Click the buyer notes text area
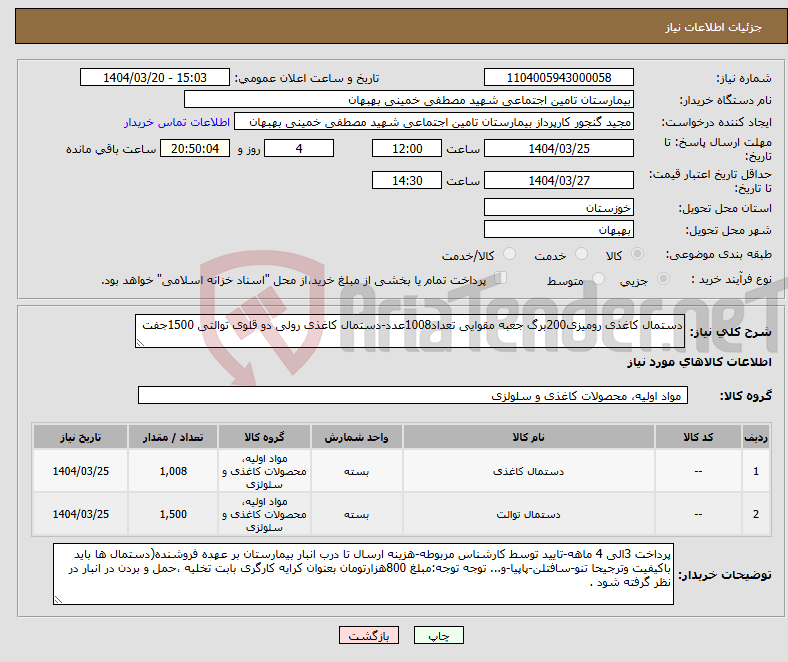 (x=363, y=574)
